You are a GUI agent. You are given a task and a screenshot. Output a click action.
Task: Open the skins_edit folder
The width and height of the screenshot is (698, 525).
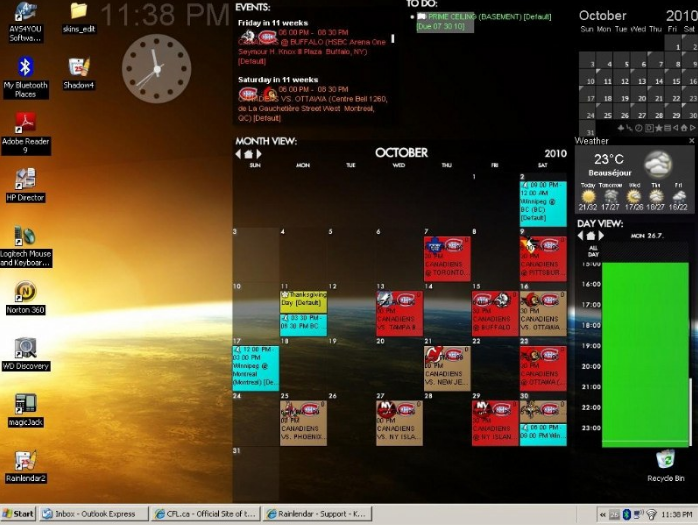pyautogui.click(x=78, y=12)
